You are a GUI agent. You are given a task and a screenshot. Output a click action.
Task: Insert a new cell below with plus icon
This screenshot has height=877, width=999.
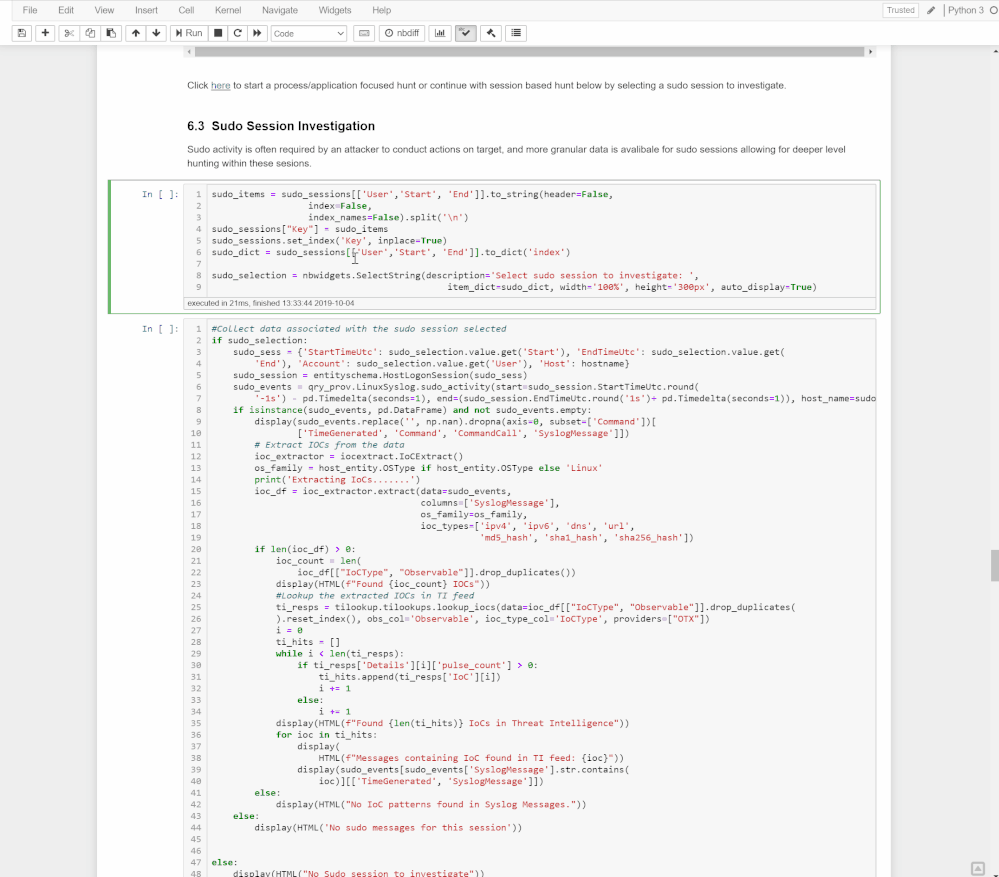45,33
